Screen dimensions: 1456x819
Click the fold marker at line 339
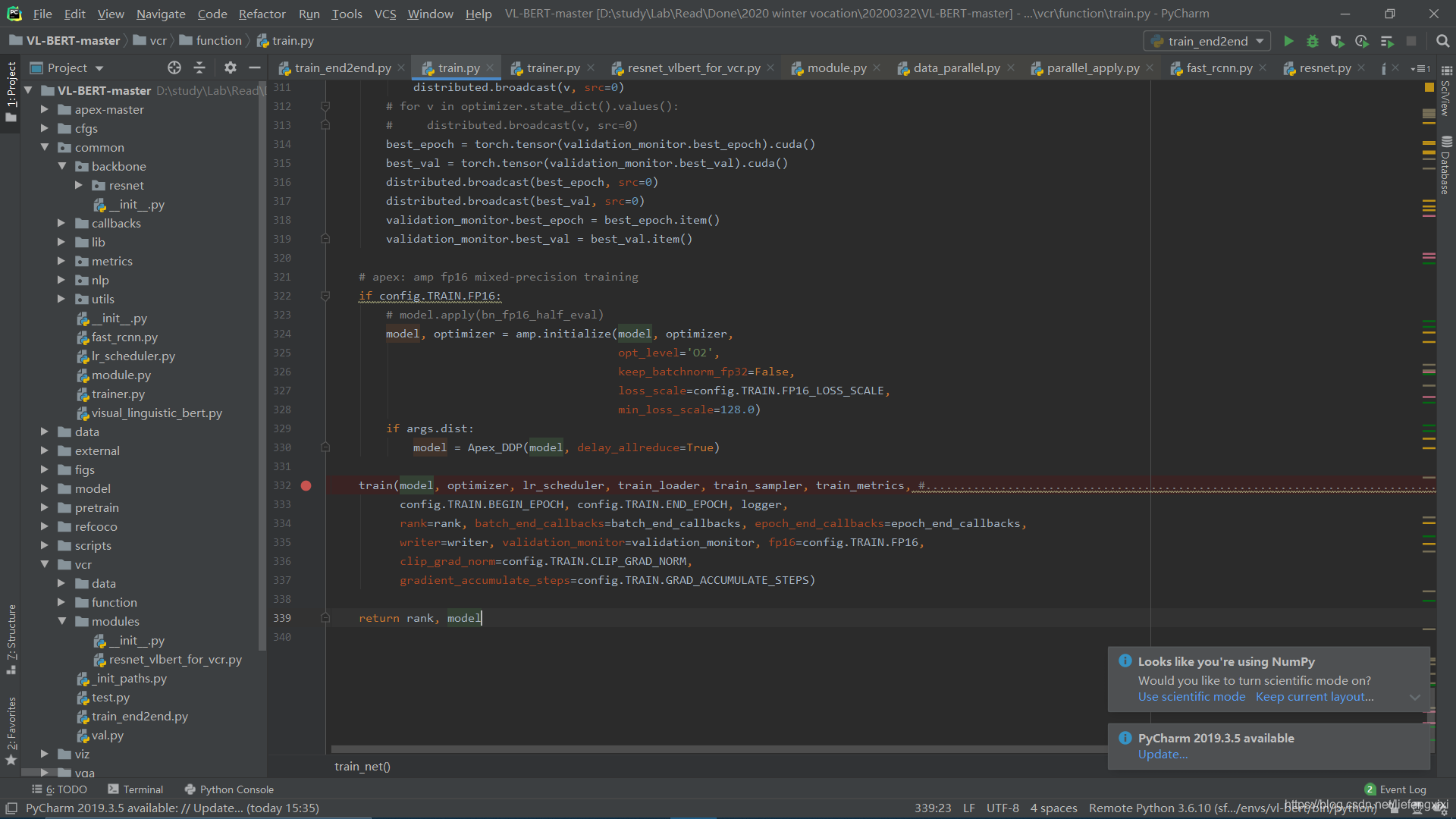coord(325,618)
